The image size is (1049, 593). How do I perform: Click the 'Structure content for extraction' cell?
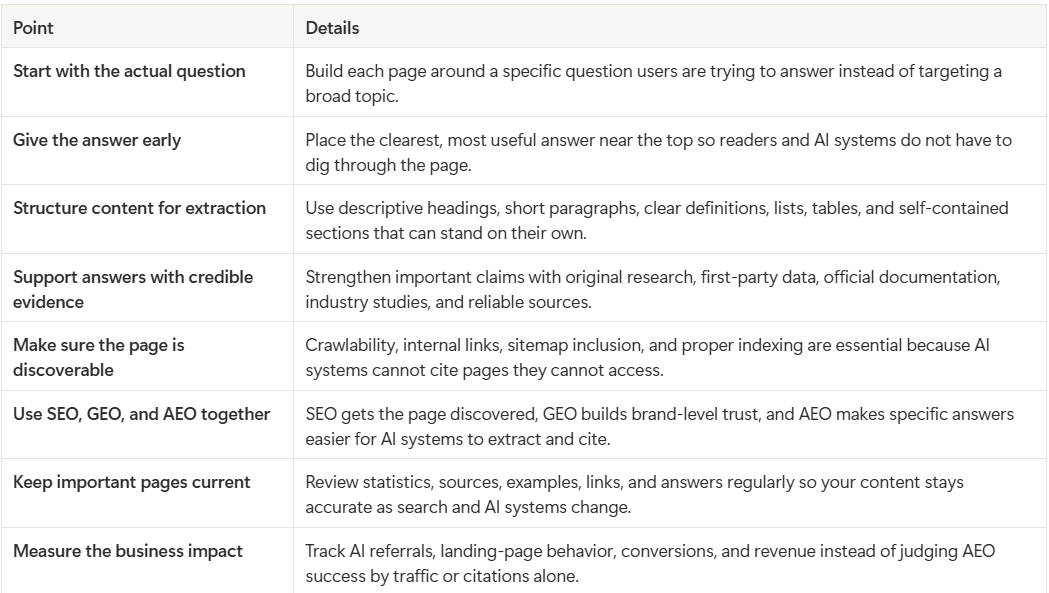(147, 220)
